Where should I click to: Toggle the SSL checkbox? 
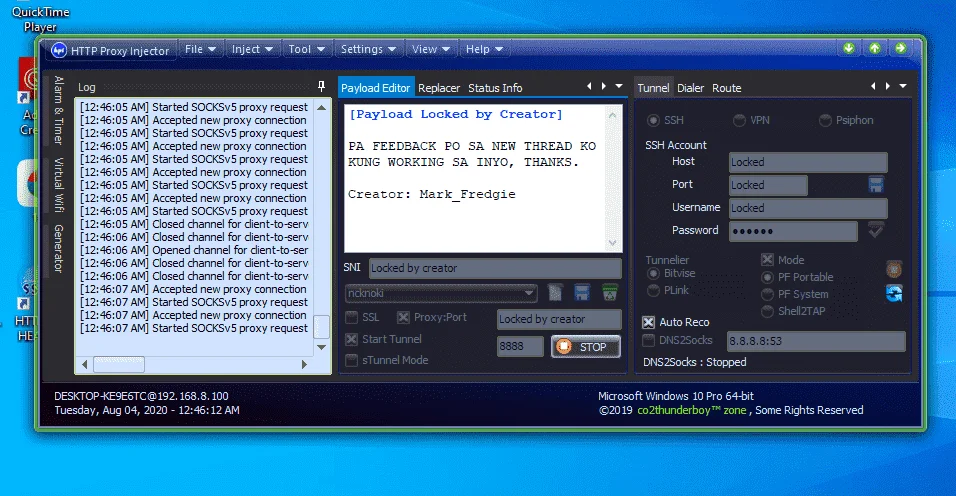(352, 317)
